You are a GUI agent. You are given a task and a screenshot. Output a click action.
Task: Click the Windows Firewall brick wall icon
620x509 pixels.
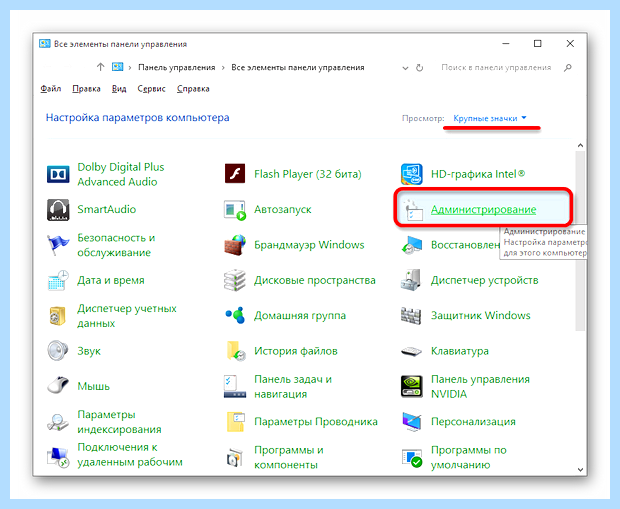[x=235, y=245]
